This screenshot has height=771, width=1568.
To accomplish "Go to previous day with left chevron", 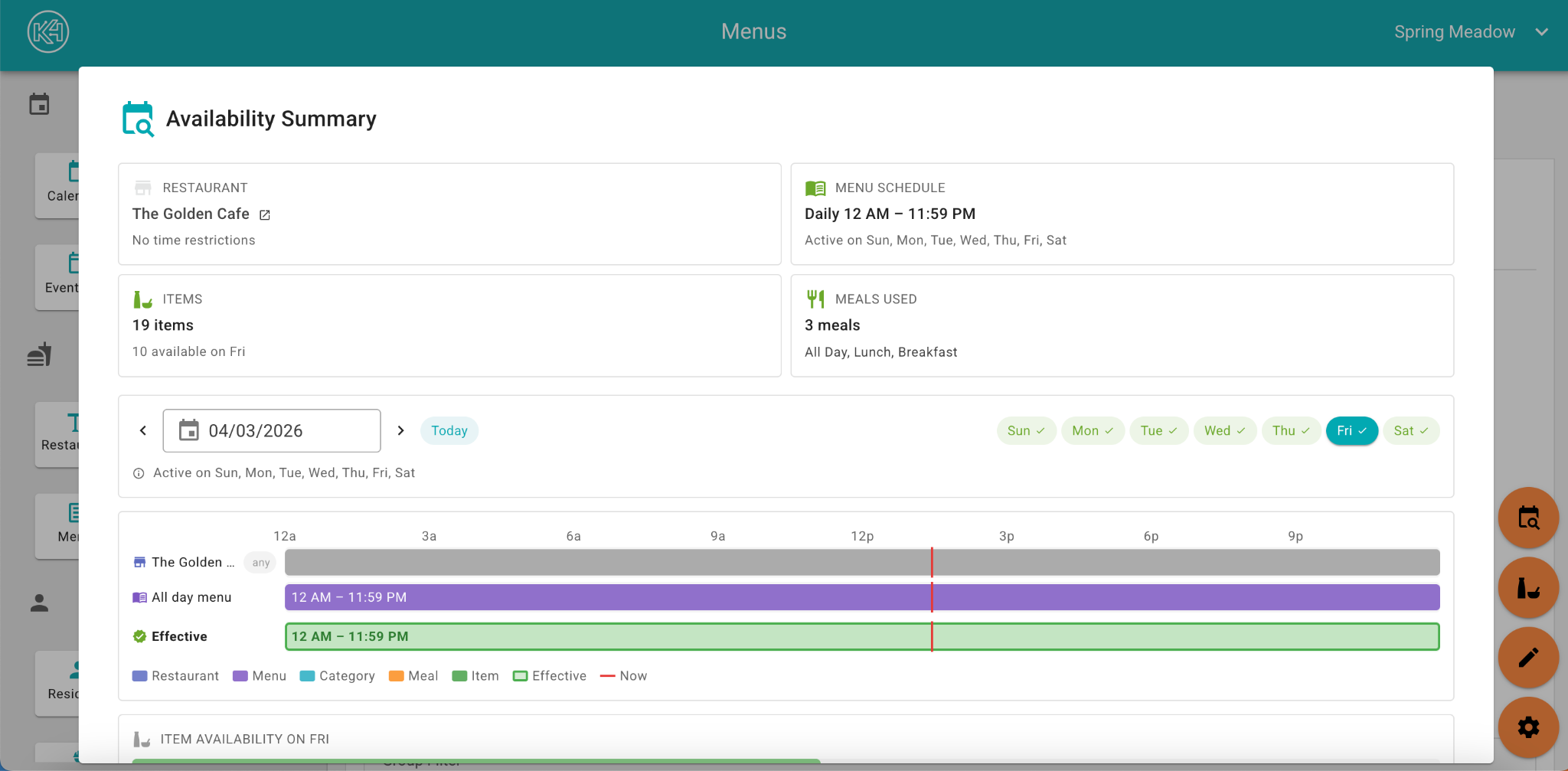I will click(143, 431).
